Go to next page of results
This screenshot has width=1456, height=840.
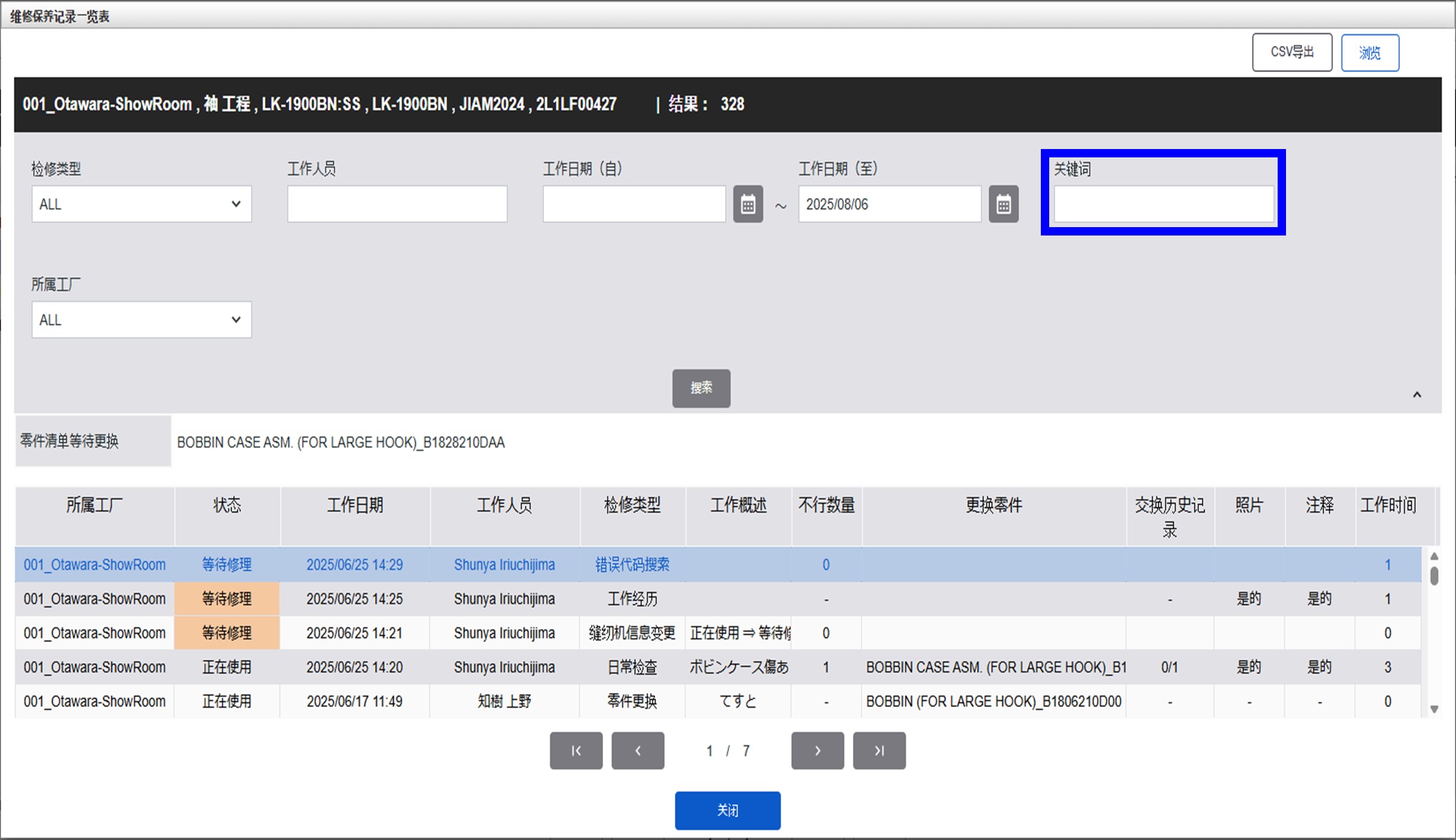click(x=817, y=751)
